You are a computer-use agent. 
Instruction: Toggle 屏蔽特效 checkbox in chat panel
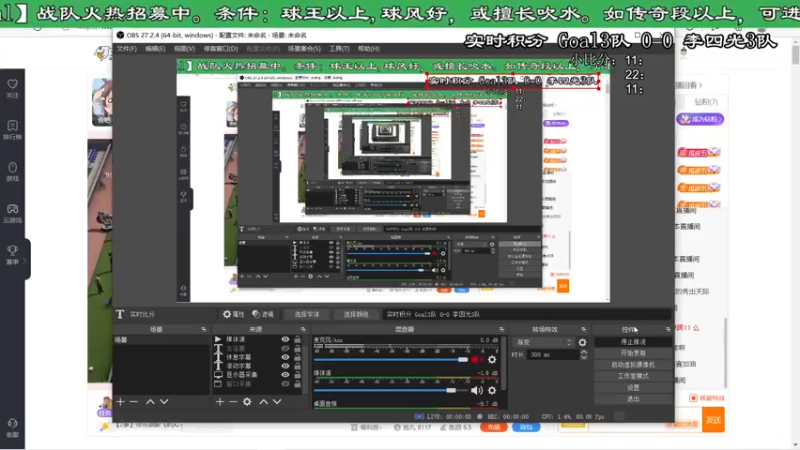click(x=693, y=398)
